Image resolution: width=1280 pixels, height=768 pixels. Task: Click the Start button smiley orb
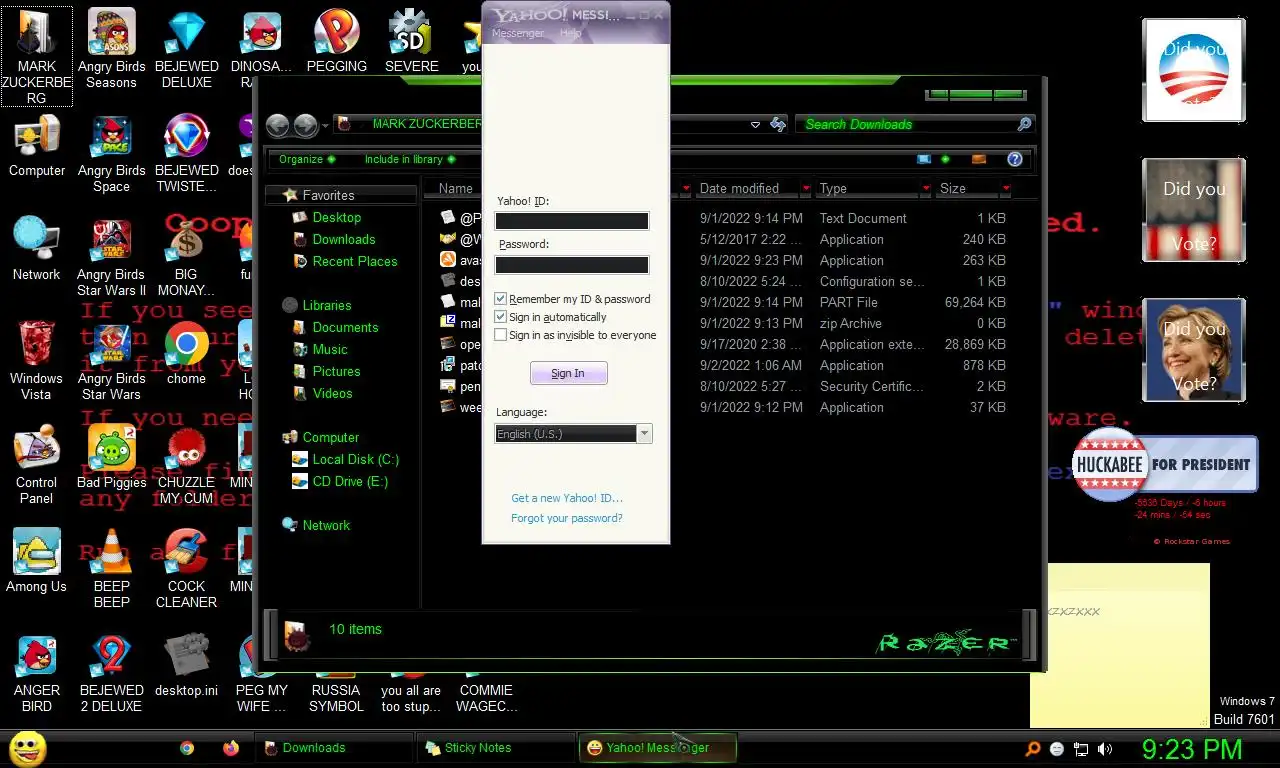(27, 748)
